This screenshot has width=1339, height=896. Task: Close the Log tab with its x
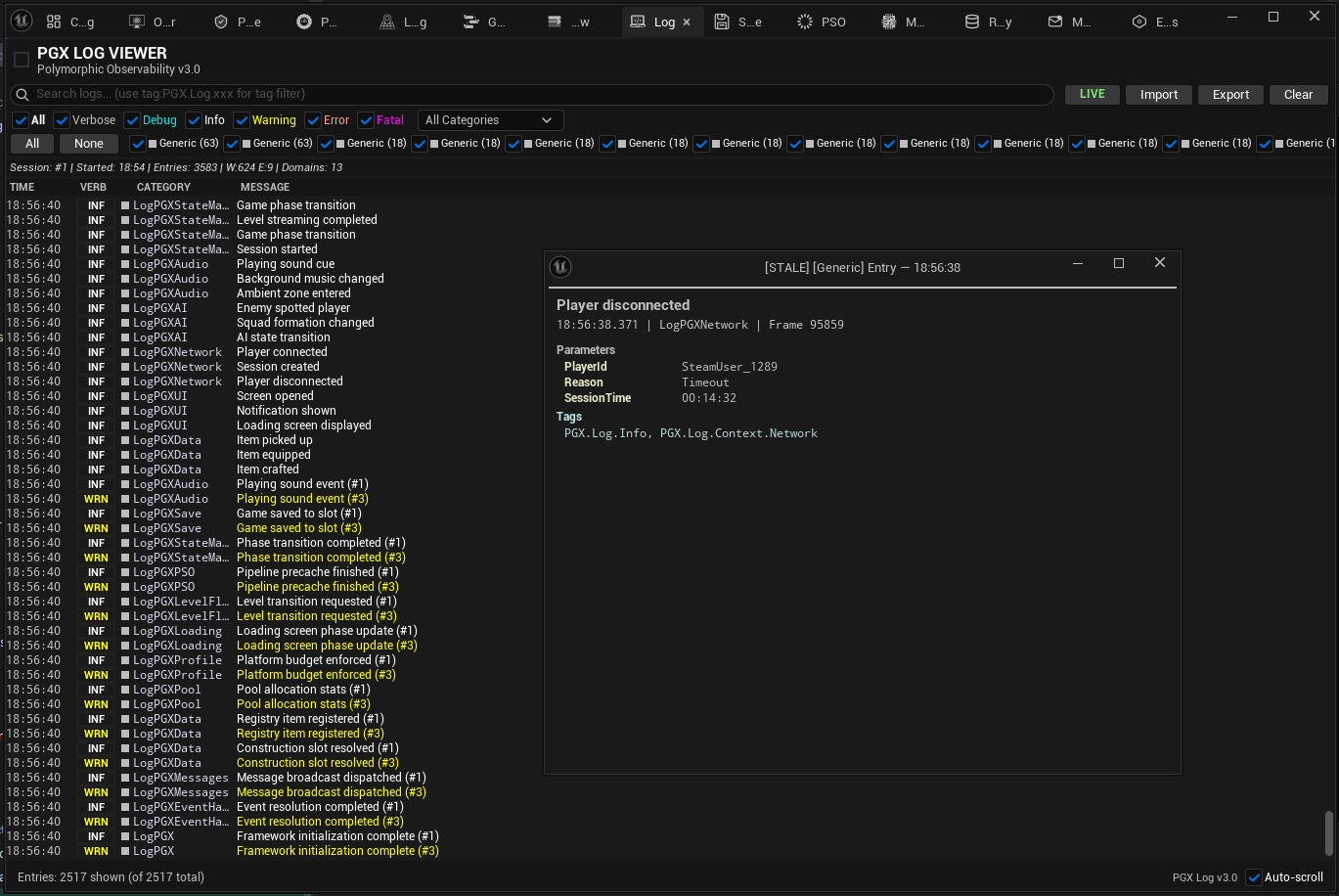coord(687,22)
